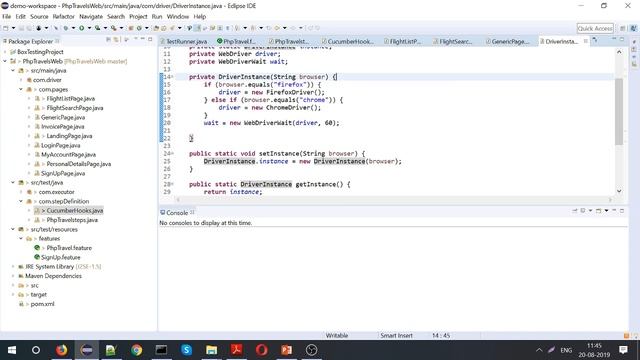The width and height of the screenshot is (640, 360).
Task: Click the editor scroll down arrow
Action: pyautogui.click(x=619, y=191)
